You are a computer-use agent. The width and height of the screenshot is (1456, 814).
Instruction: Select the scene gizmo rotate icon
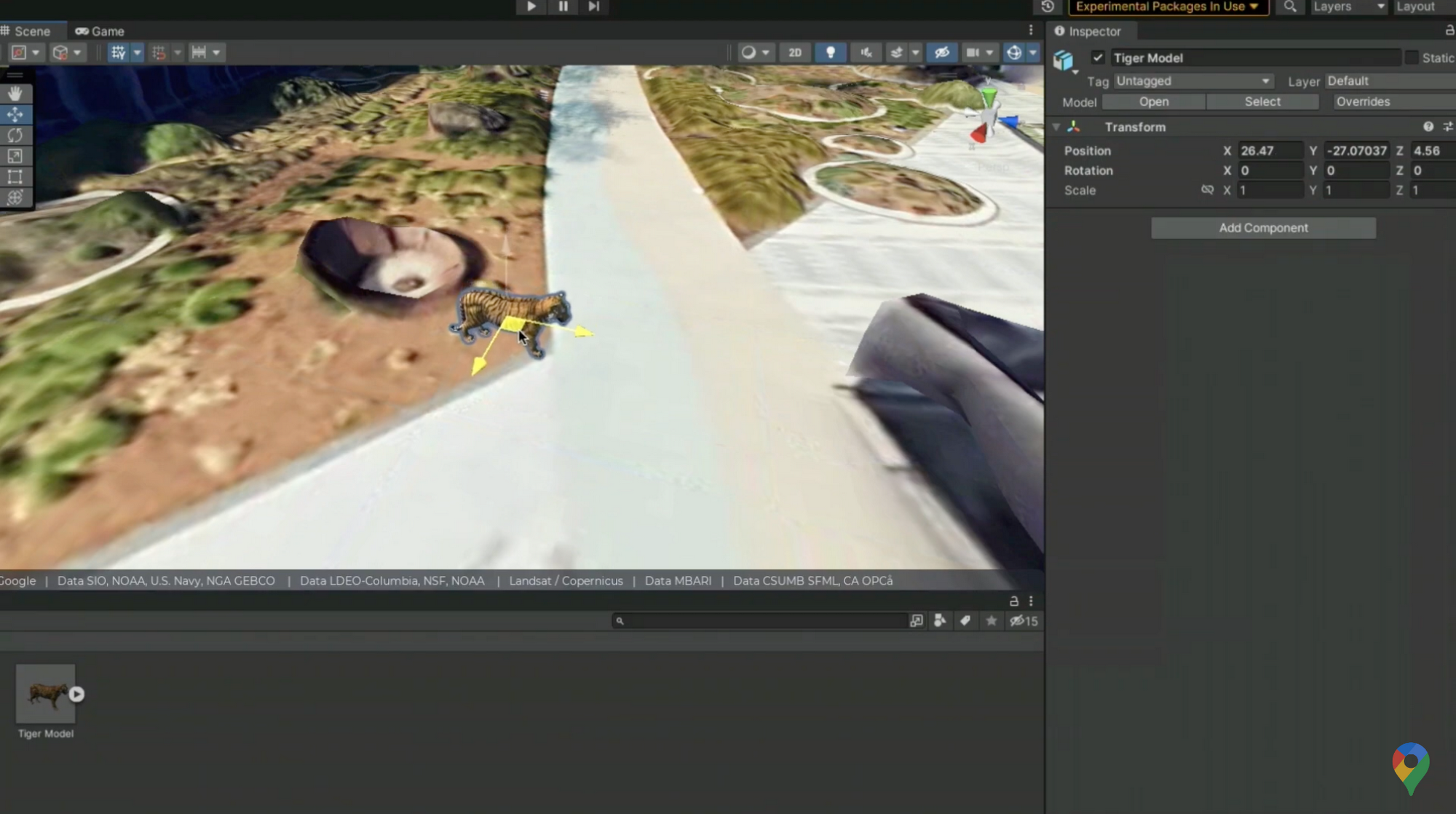(15, 135)
